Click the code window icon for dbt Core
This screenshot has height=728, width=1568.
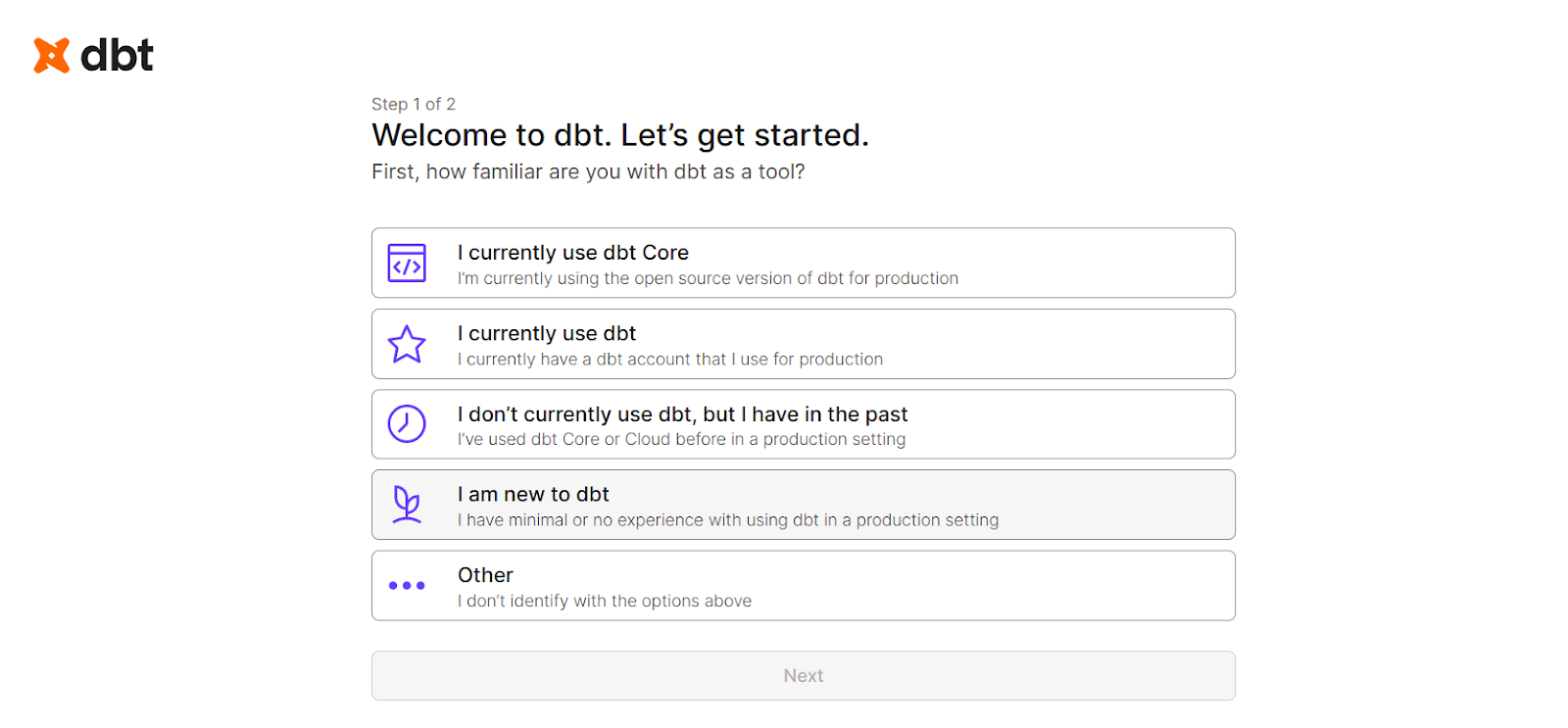tap(407, 263)
